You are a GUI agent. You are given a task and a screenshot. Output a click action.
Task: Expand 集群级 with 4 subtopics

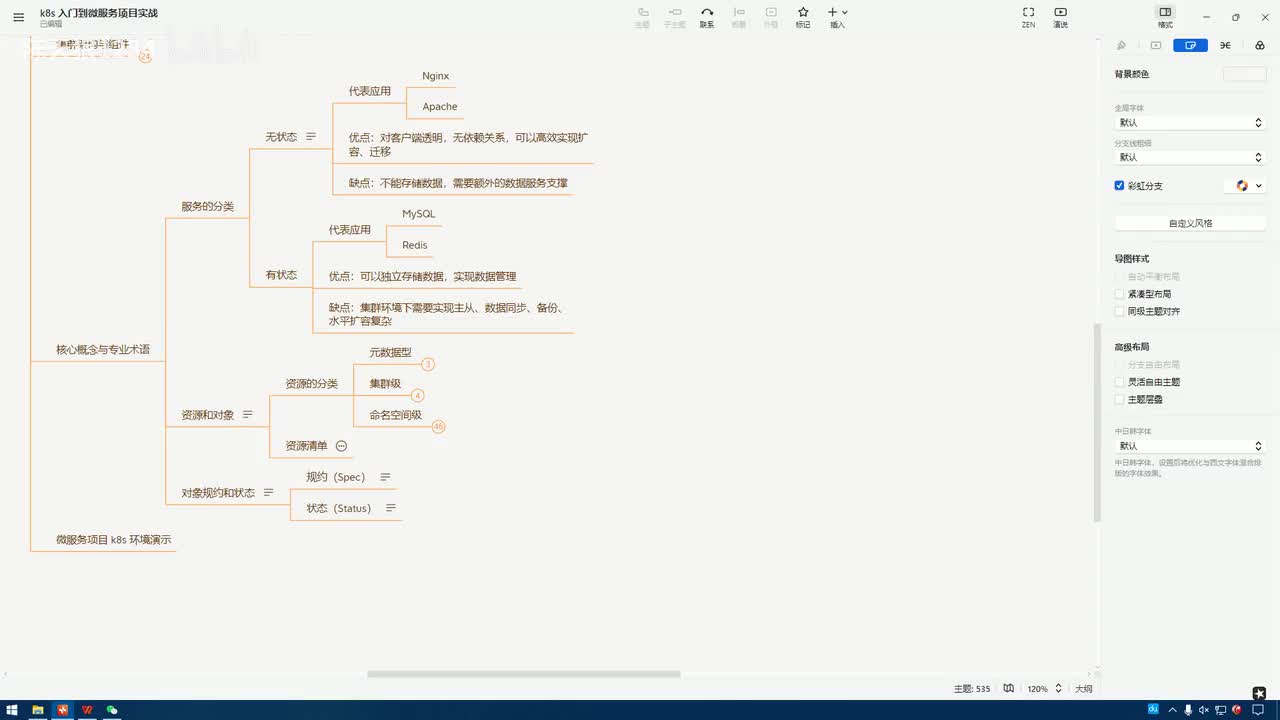click(x=418, y=396)
